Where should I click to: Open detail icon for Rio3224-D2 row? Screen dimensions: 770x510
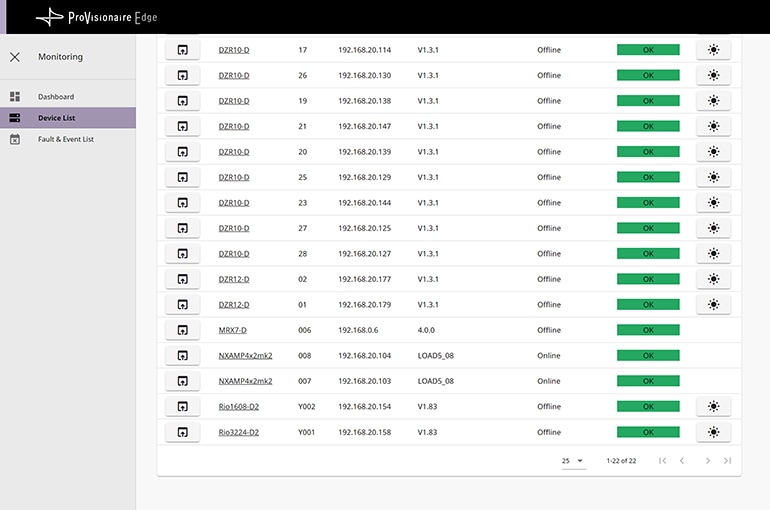(182, 432)
